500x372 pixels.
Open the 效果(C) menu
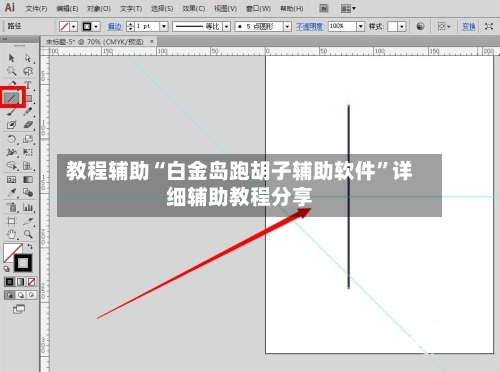tap(193, 9)
